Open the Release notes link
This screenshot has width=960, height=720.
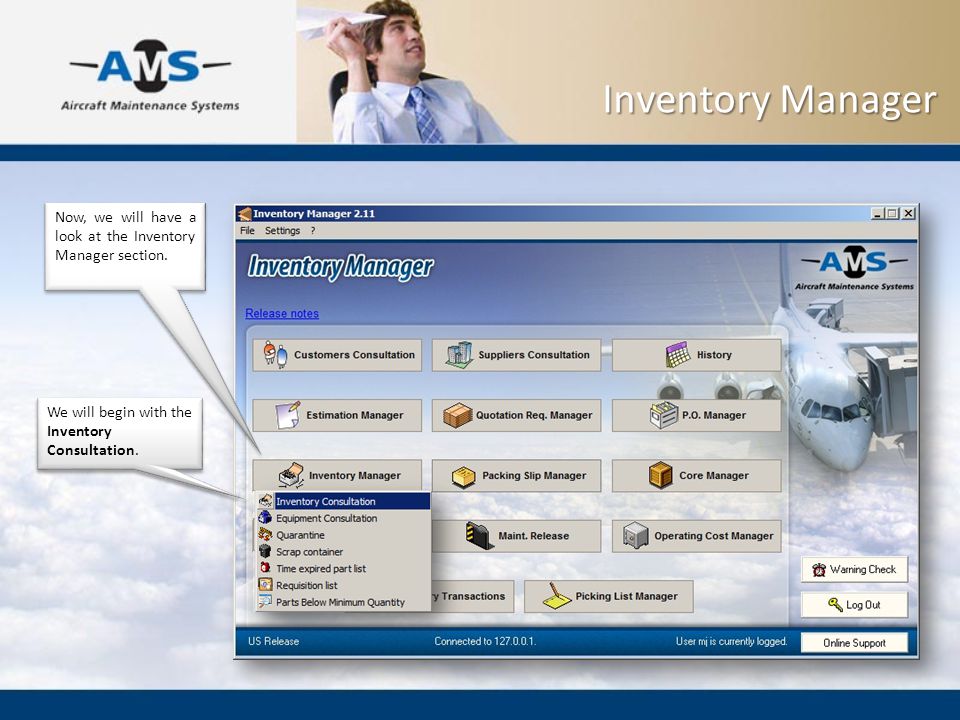282,313
